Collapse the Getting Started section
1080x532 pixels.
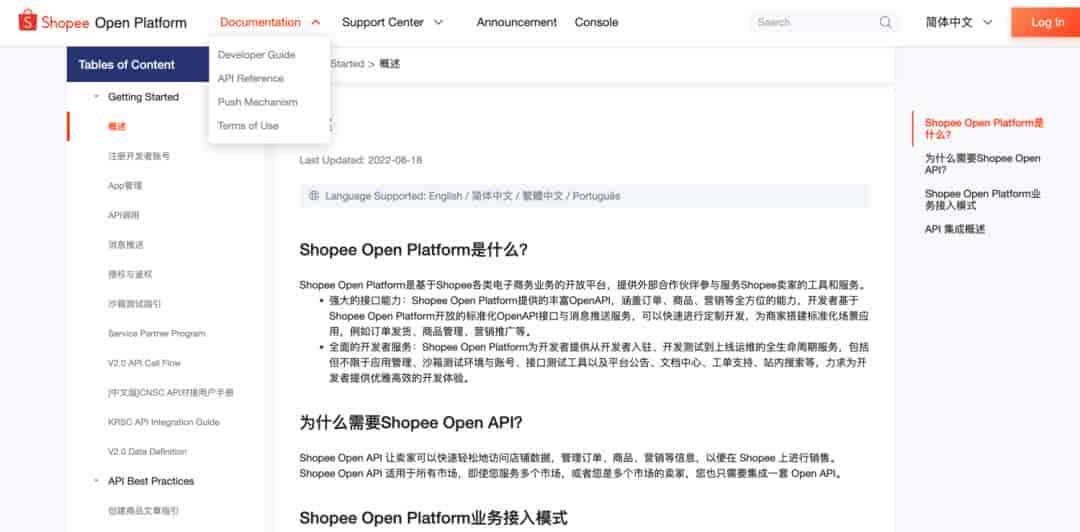tap(96, 96)
